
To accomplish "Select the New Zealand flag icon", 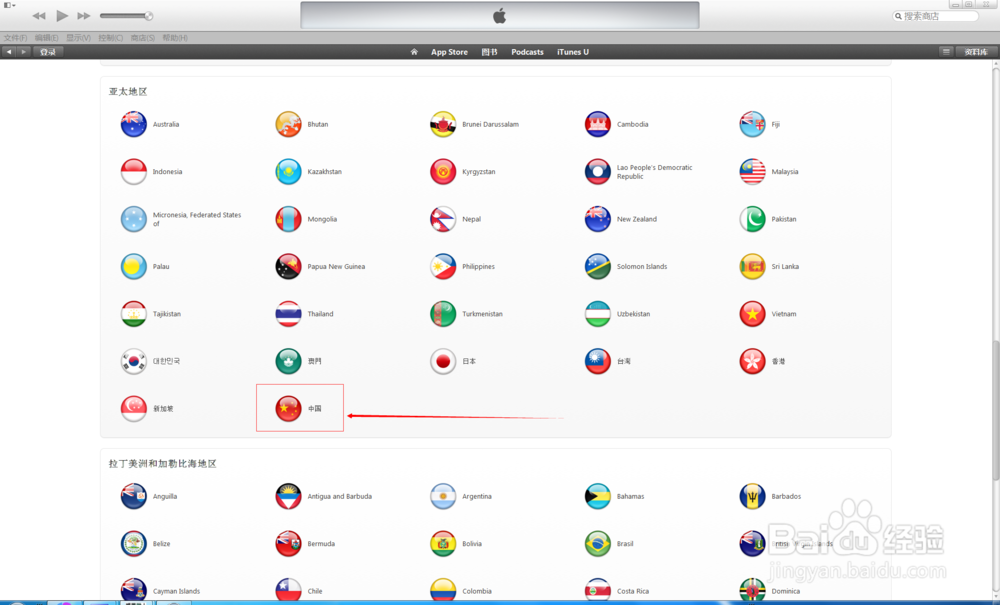I will coord(598,219).
